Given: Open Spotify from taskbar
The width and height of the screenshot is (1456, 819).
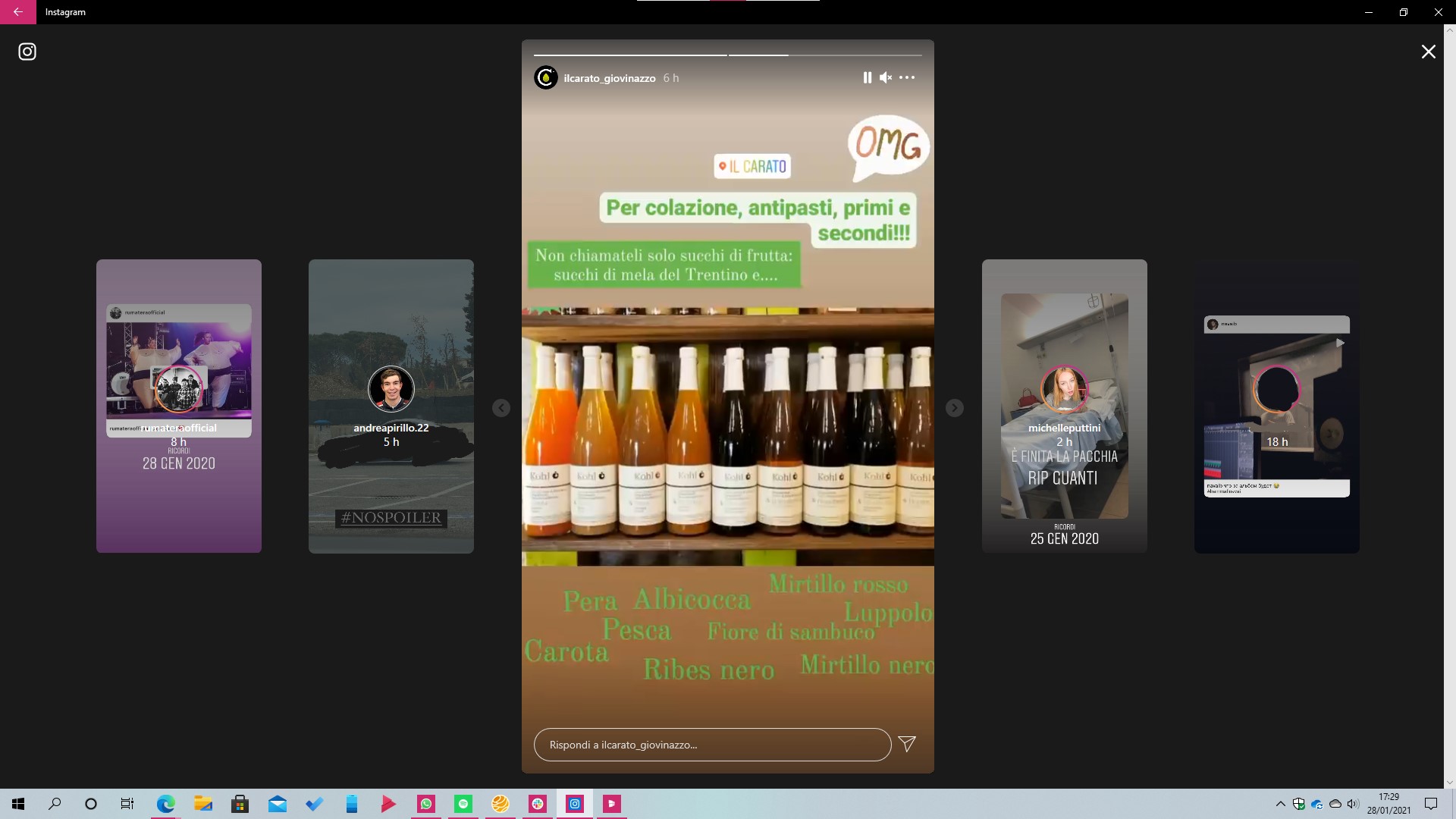Looking at the screenshot, I should [463, 804].
